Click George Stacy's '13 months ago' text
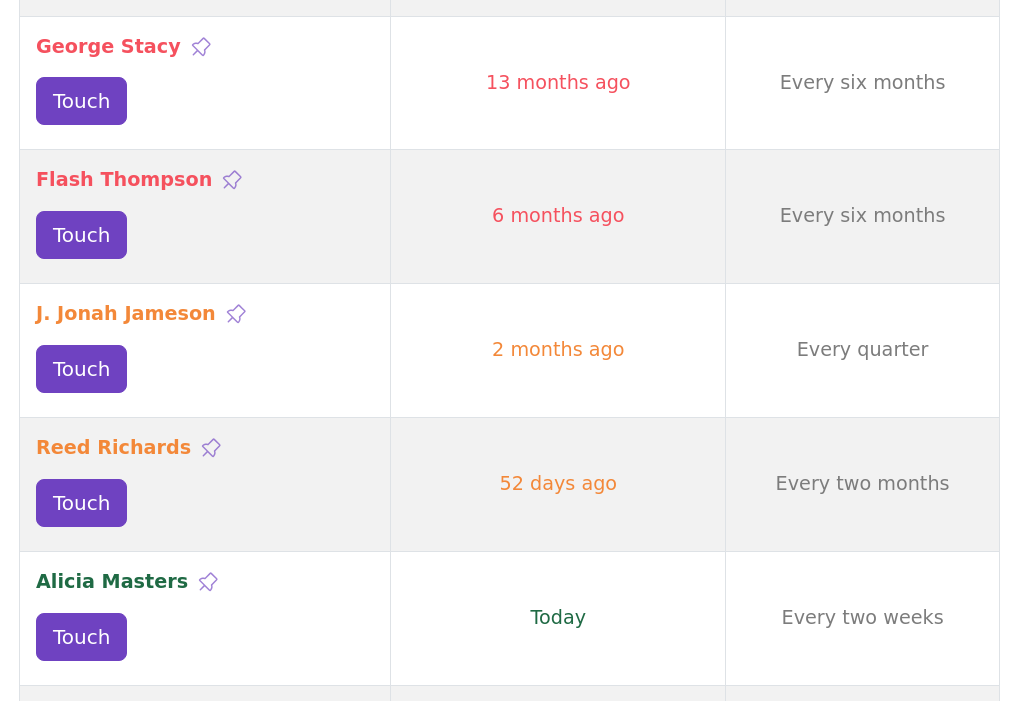Image resolution: width=1018 pixels, height=701 pixels. (x=558, y=83)
